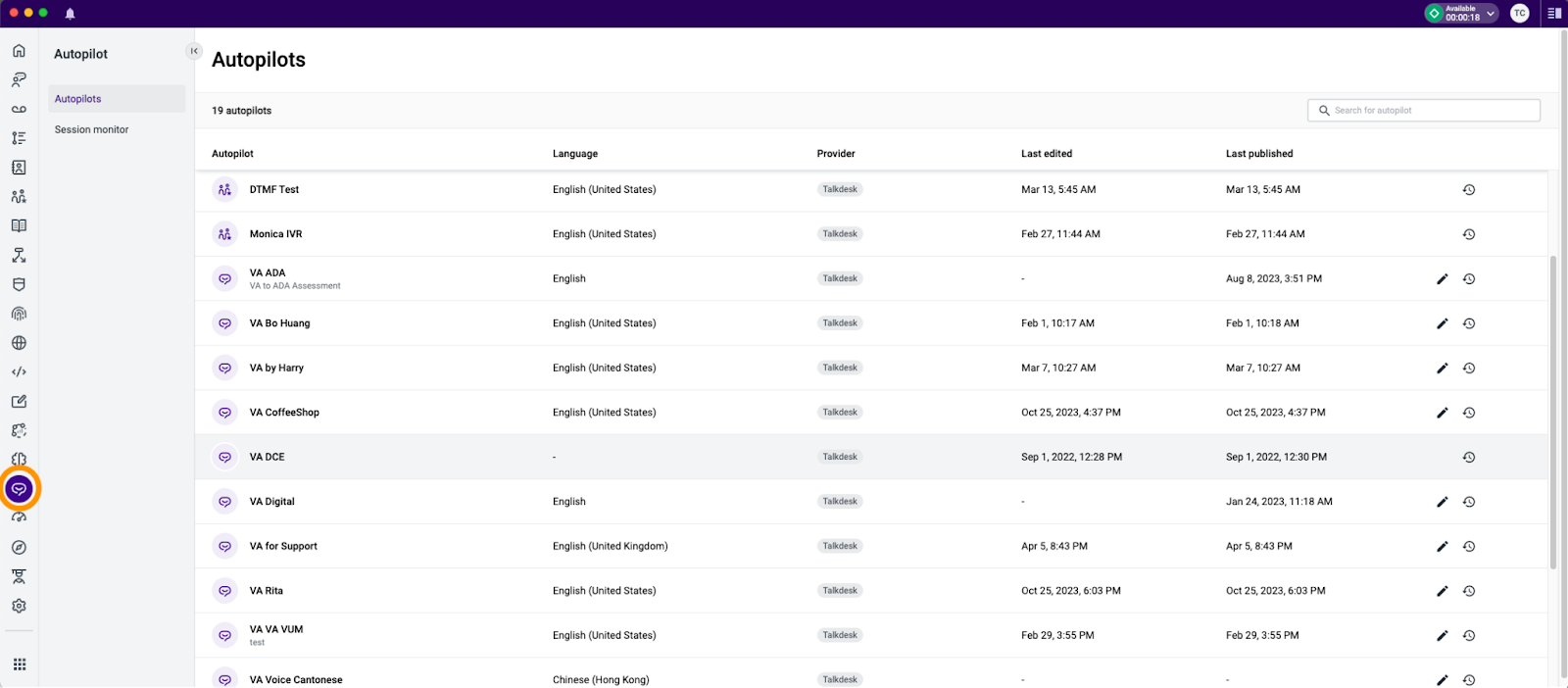Open the compass icon in the sidebar

tap(19, 548)
